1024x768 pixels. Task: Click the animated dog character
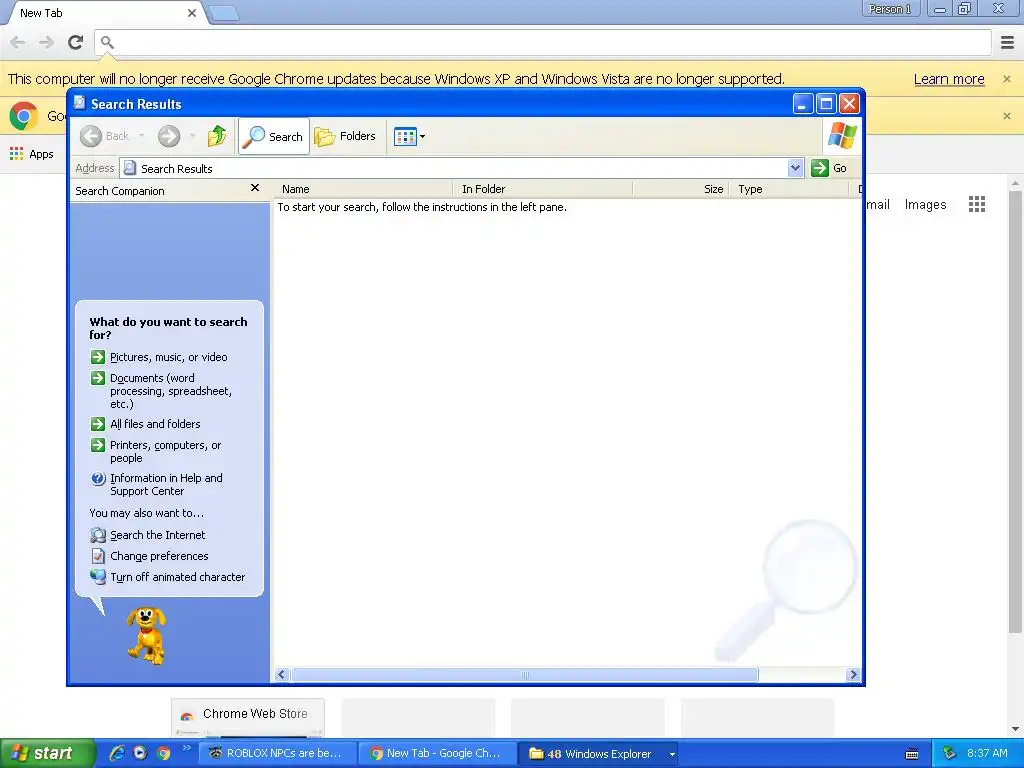tap(146, 635)
